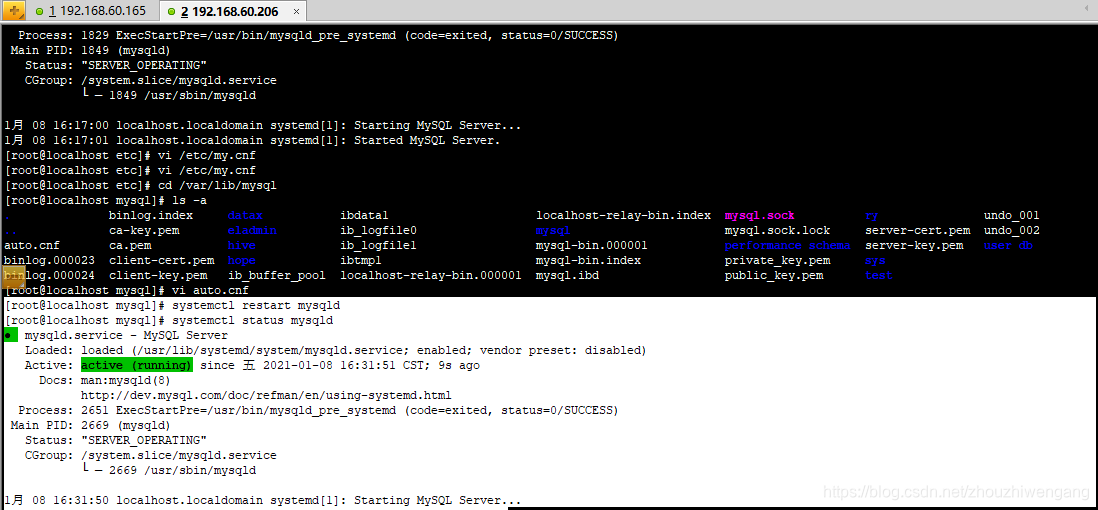Click the blue 'datax' directory name
The height and width of the screenshot is (510, 1098).
pos(245,215)
